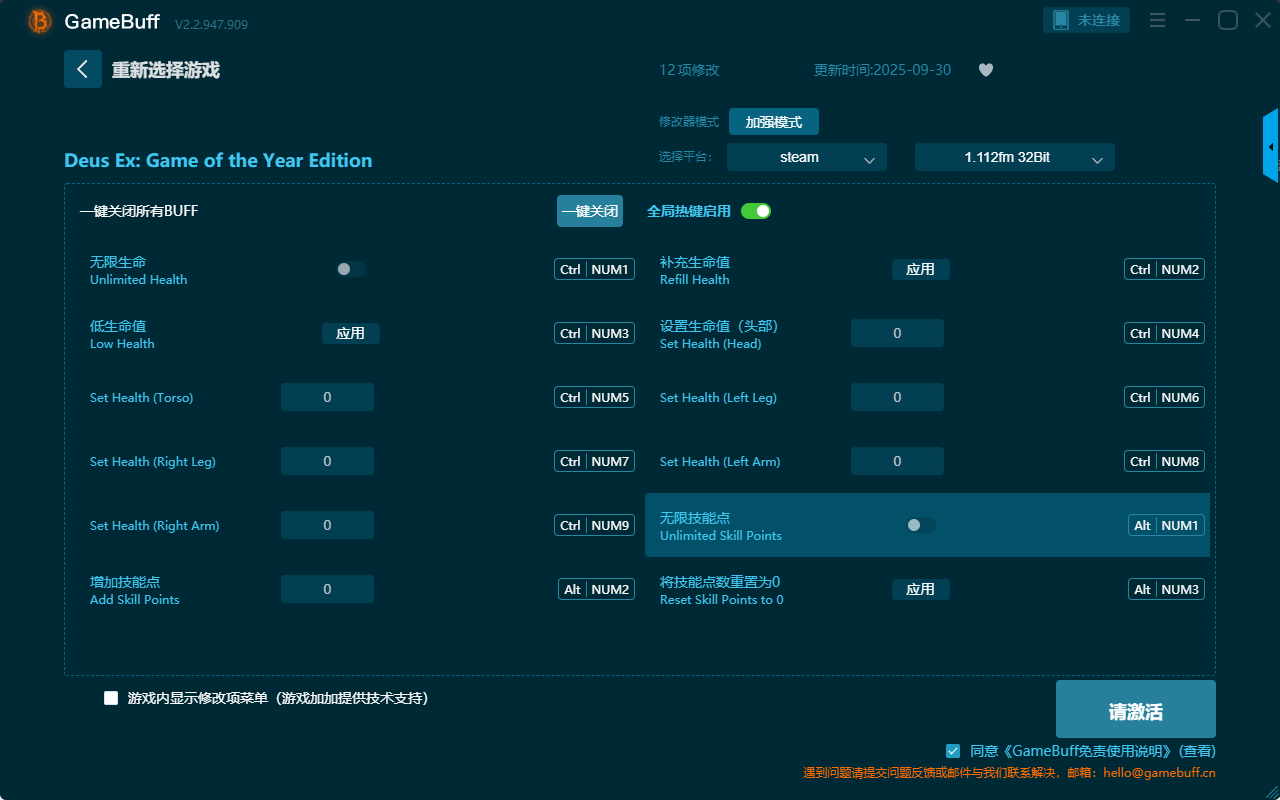Select the 加强模式 trainer mode
The image size is (1280, 800).
point(773,122)
